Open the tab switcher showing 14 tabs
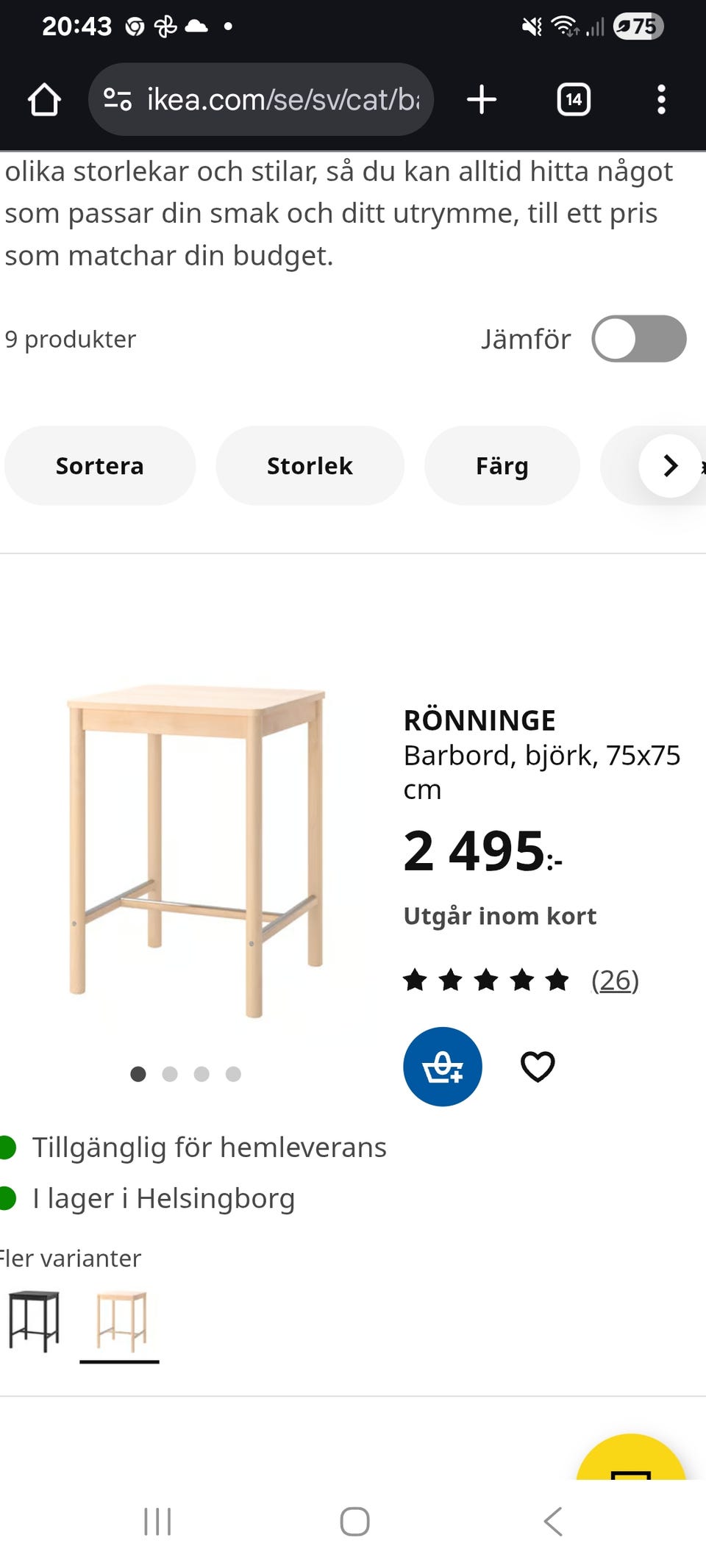 (574, 99)
